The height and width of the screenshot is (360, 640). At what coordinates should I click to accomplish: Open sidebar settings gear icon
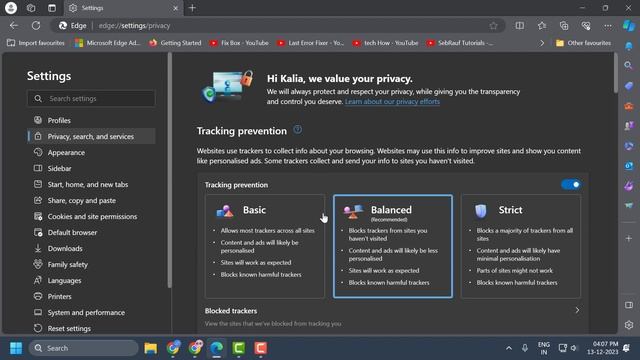(x=629, y=325)
